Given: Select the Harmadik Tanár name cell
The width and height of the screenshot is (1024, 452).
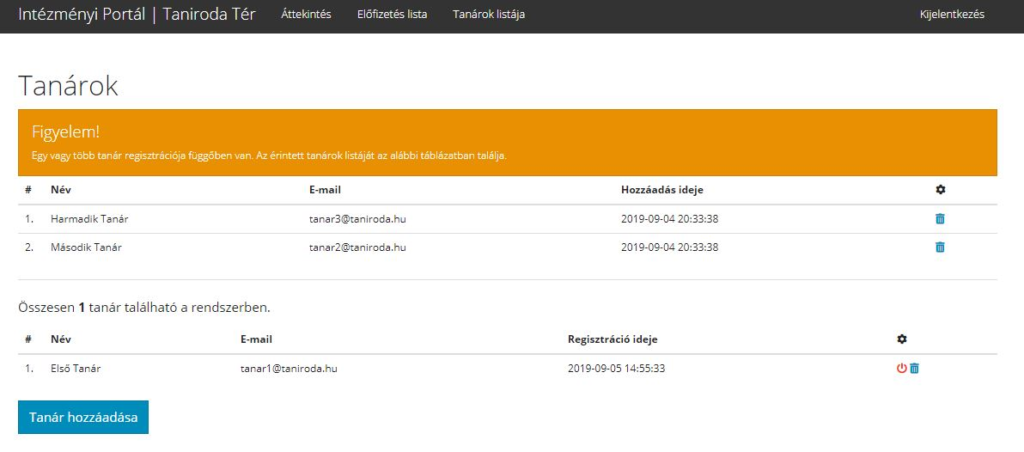Looking at the screenshot, I should point(89,219).
